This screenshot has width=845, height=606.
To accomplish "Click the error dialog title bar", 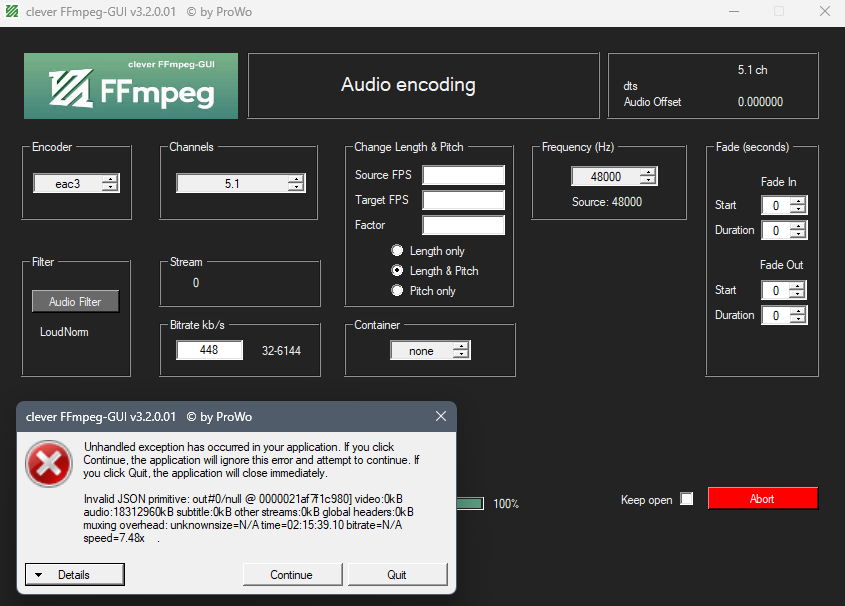I will tap(237, 416).
